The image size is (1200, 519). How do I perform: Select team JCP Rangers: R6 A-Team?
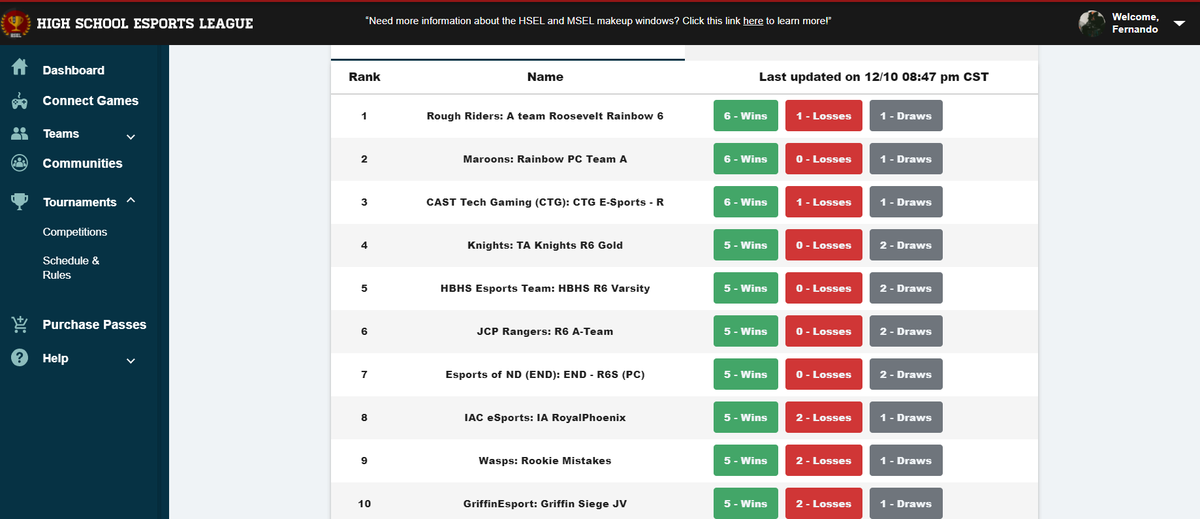pos(545,331)
